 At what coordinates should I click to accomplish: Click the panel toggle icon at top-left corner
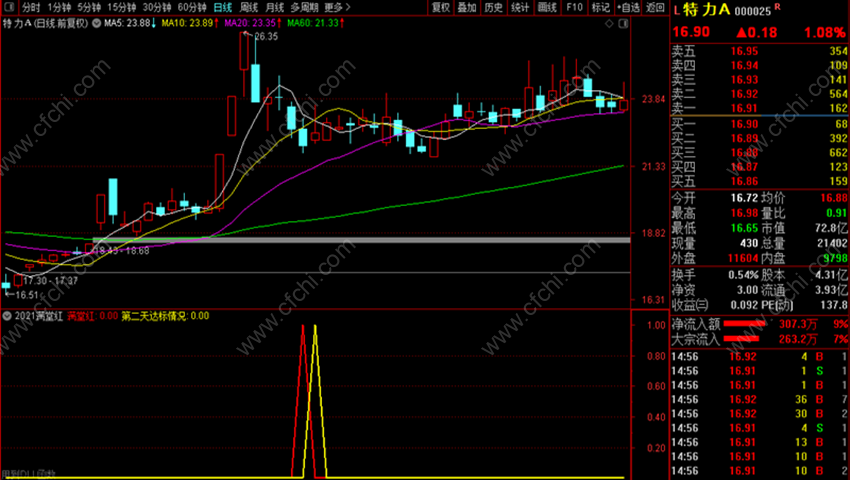10,8
